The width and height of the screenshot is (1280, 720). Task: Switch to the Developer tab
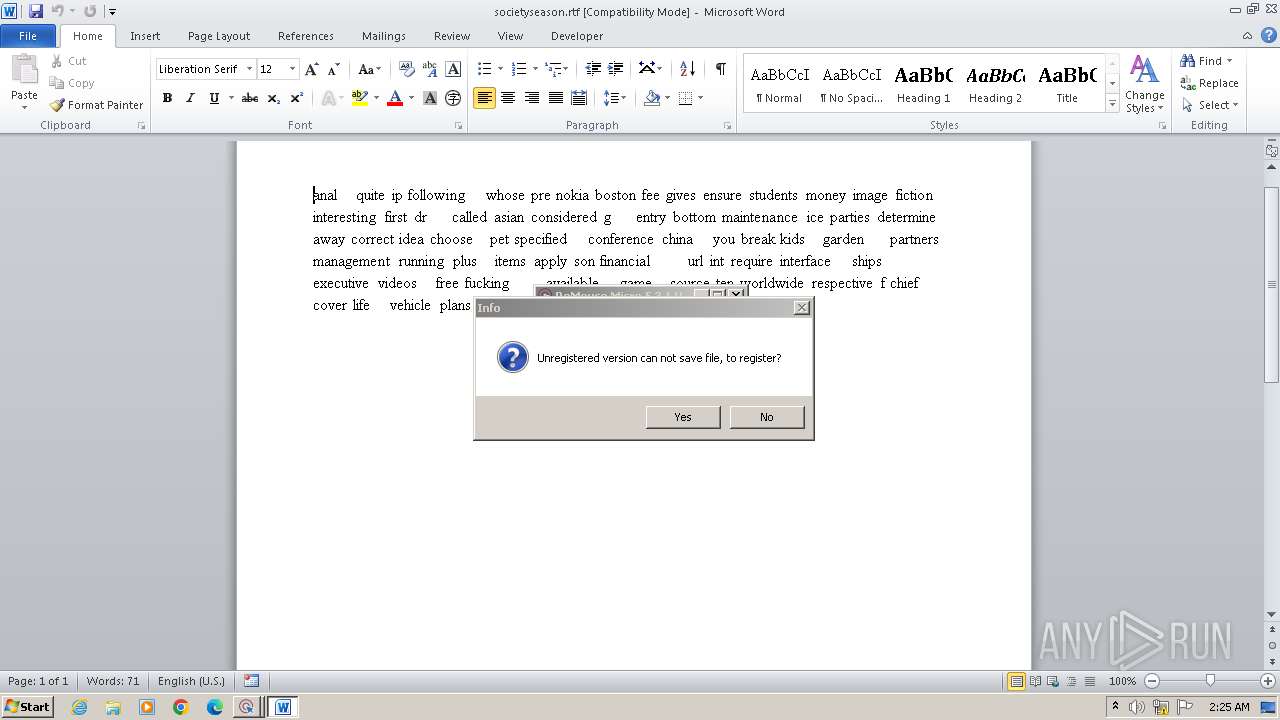point(577,36)
